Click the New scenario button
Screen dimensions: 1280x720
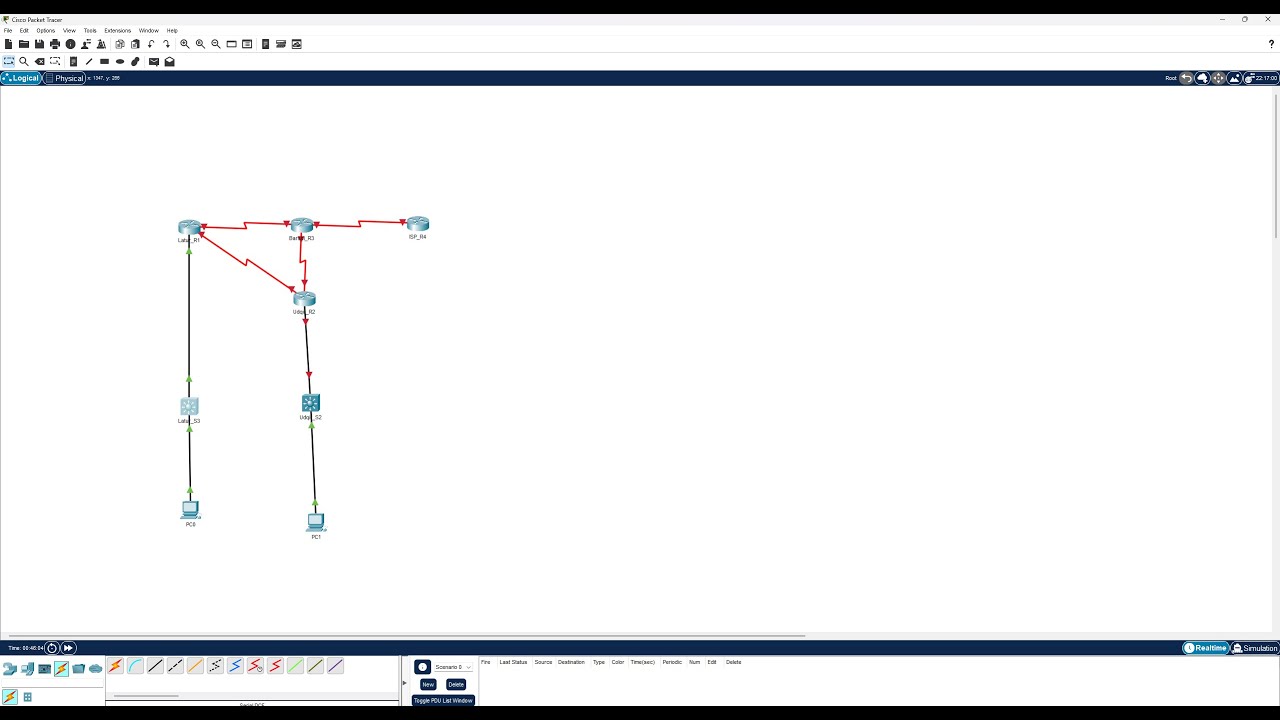tap(428, 685)
